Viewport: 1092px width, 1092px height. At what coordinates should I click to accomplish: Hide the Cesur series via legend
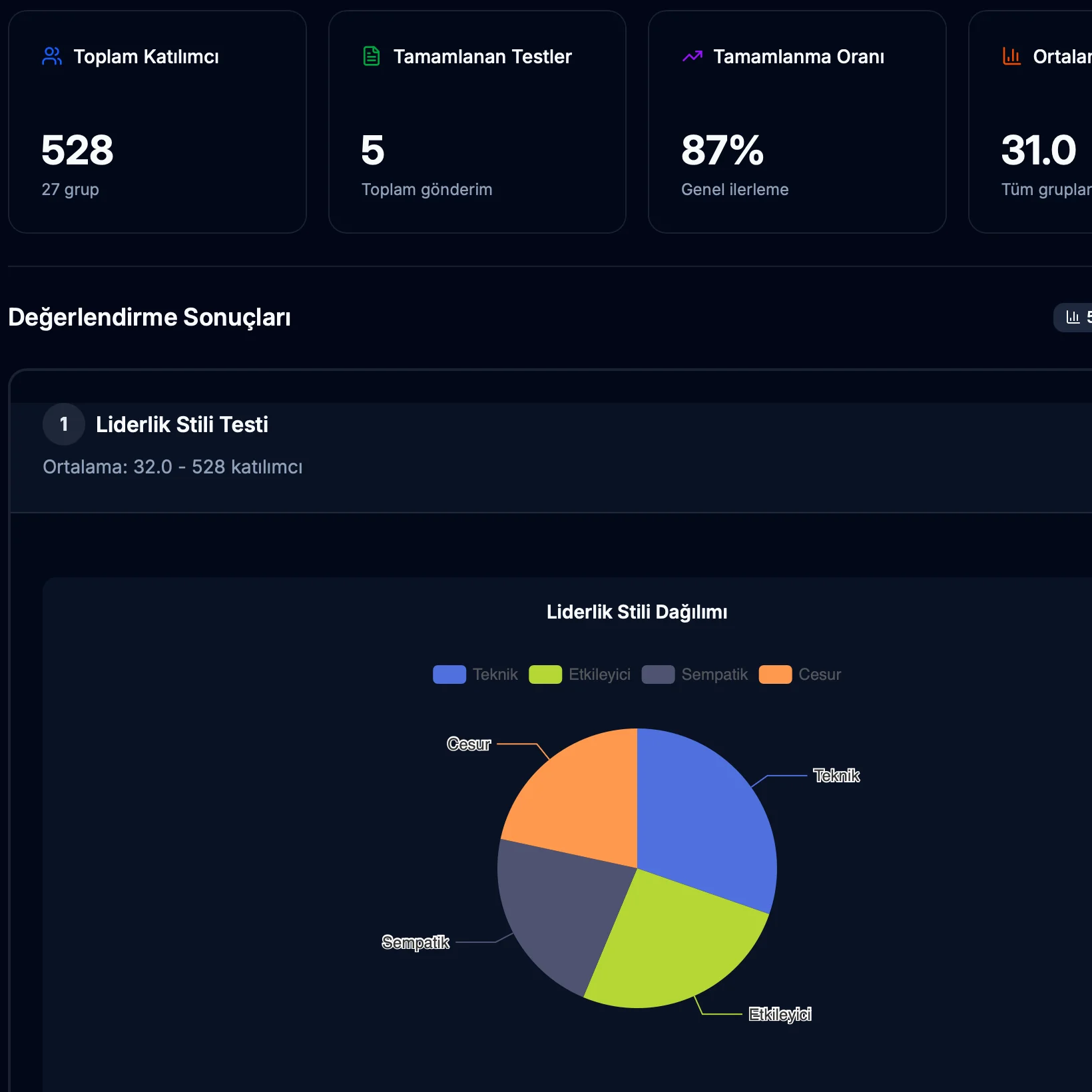819,675
